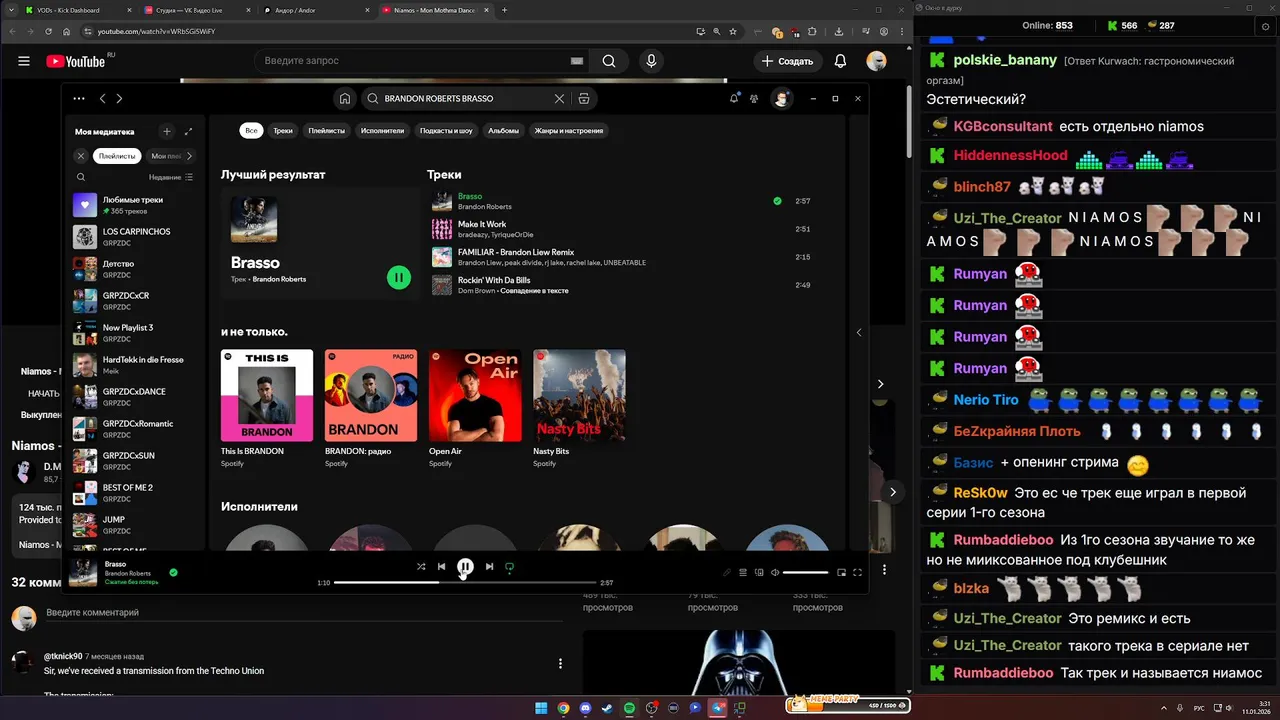The image size is (1280, 720).
Task: Open Connect to a device icon
Action: [x=759, y=573]
